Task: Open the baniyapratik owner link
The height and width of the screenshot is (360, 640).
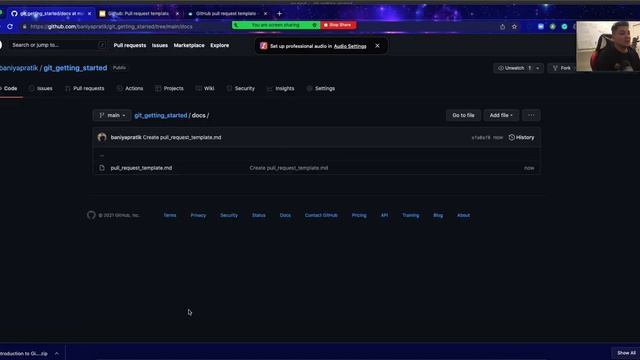Action: point(19,68)
